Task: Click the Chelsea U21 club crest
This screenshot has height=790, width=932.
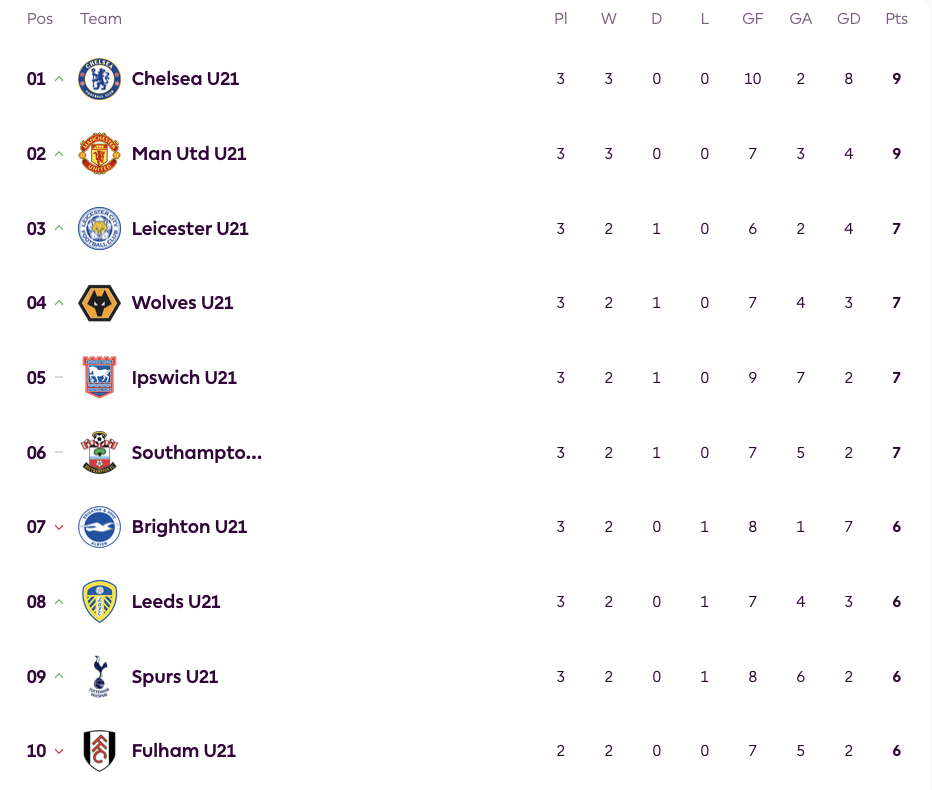Action: (x=99, y=78)
